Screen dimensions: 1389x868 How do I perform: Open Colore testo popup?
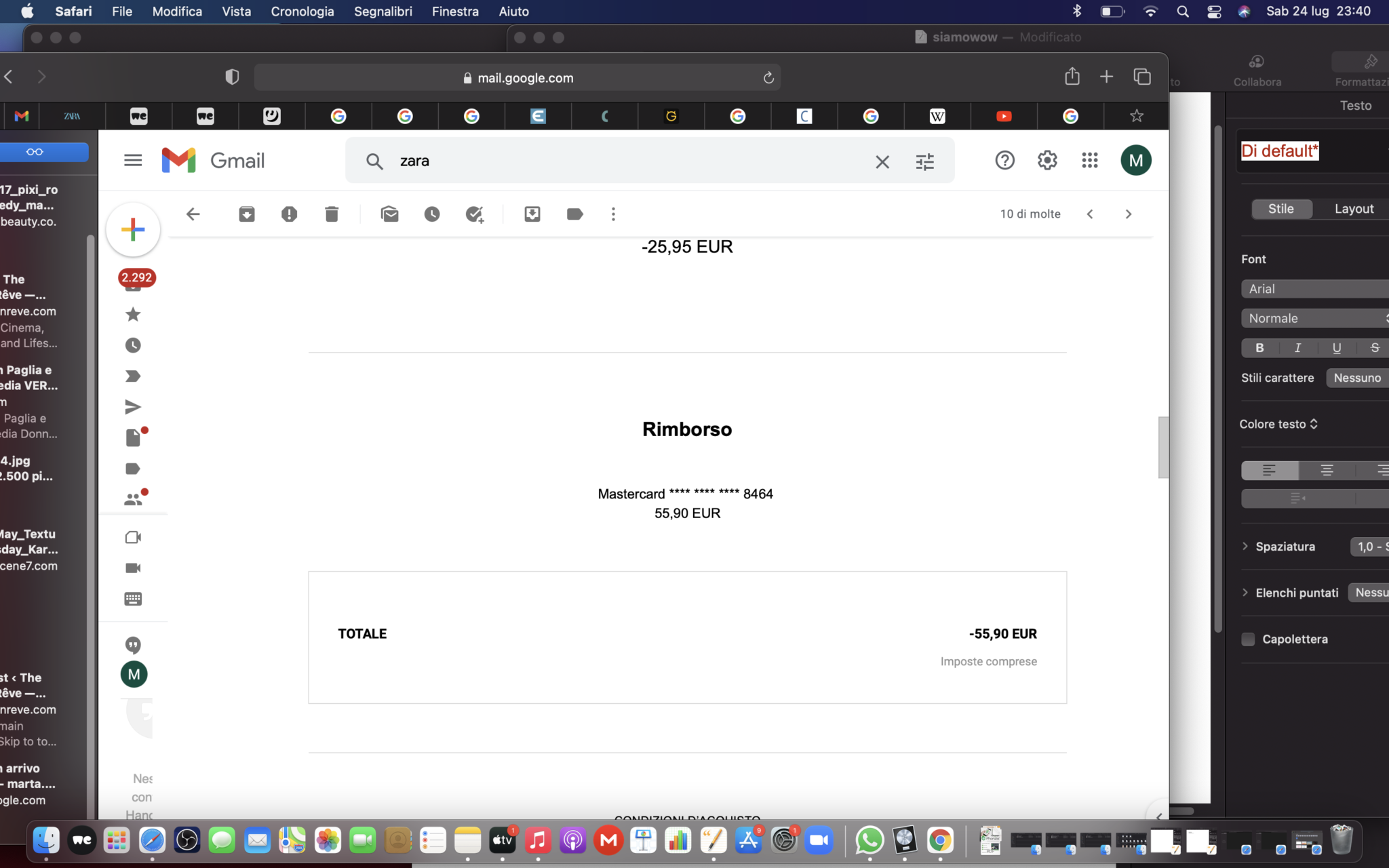pos(1278,425)
